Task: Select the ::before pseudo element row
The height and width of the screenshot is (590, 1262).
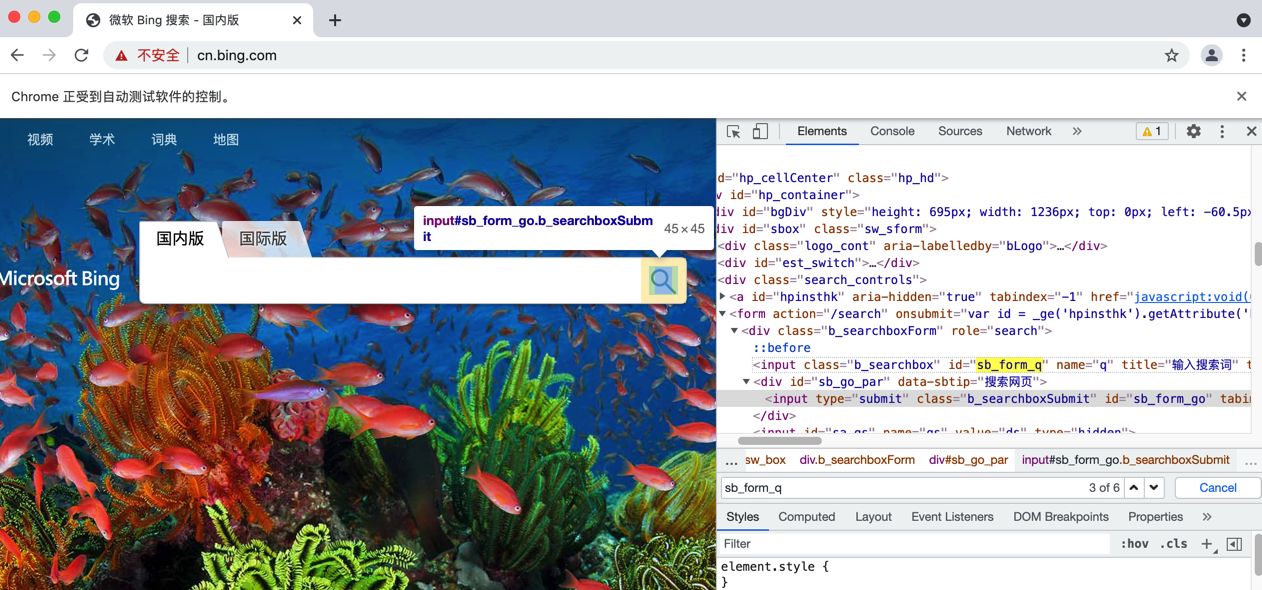Action: point(781,348)
